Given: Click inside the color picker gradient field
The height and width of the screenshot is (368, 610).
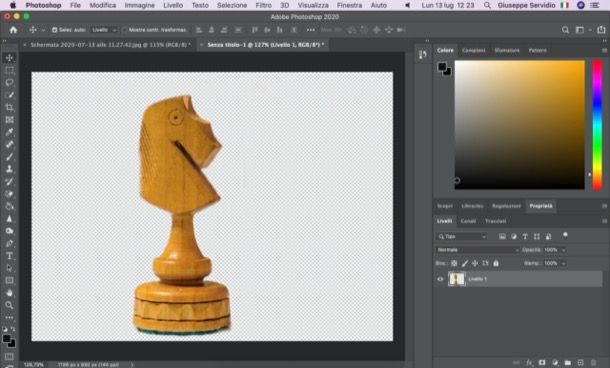Looking at the screenshot, I should pyautogui.click(x=519, y=124).
